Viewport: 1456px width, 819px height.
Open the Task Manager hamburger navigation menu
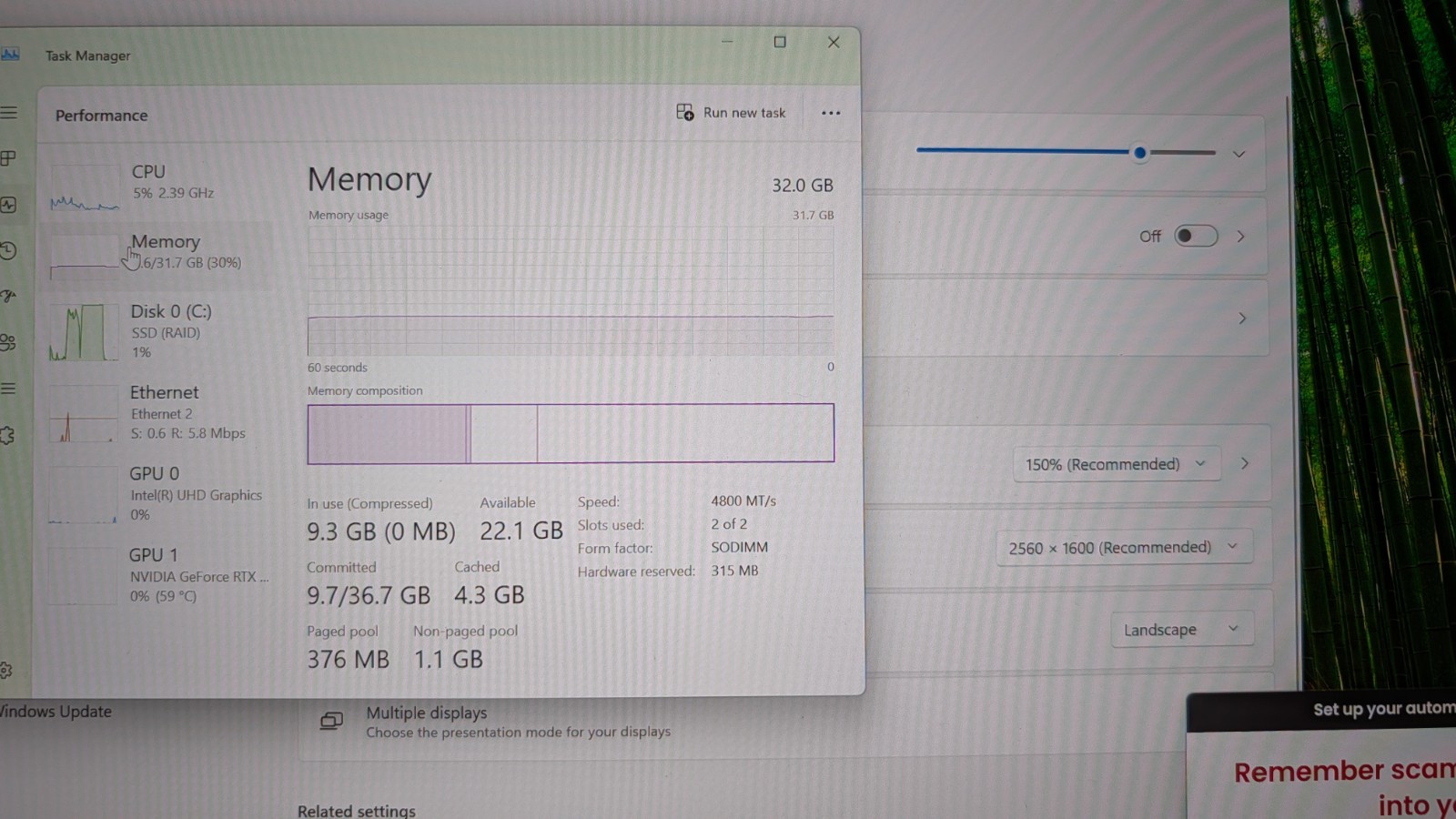[8, 113]
